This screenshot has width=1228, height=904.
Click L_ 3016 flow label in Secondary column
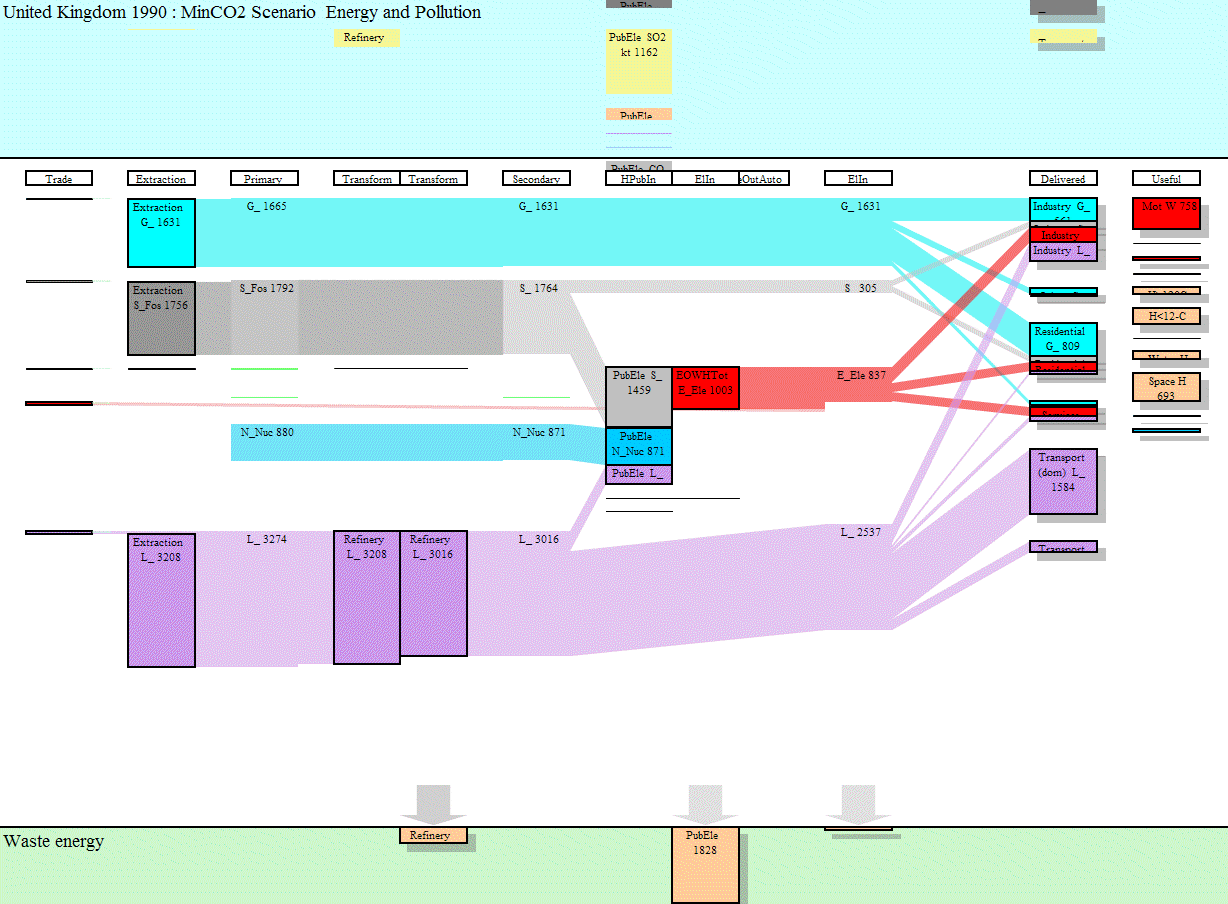[539, 539]
